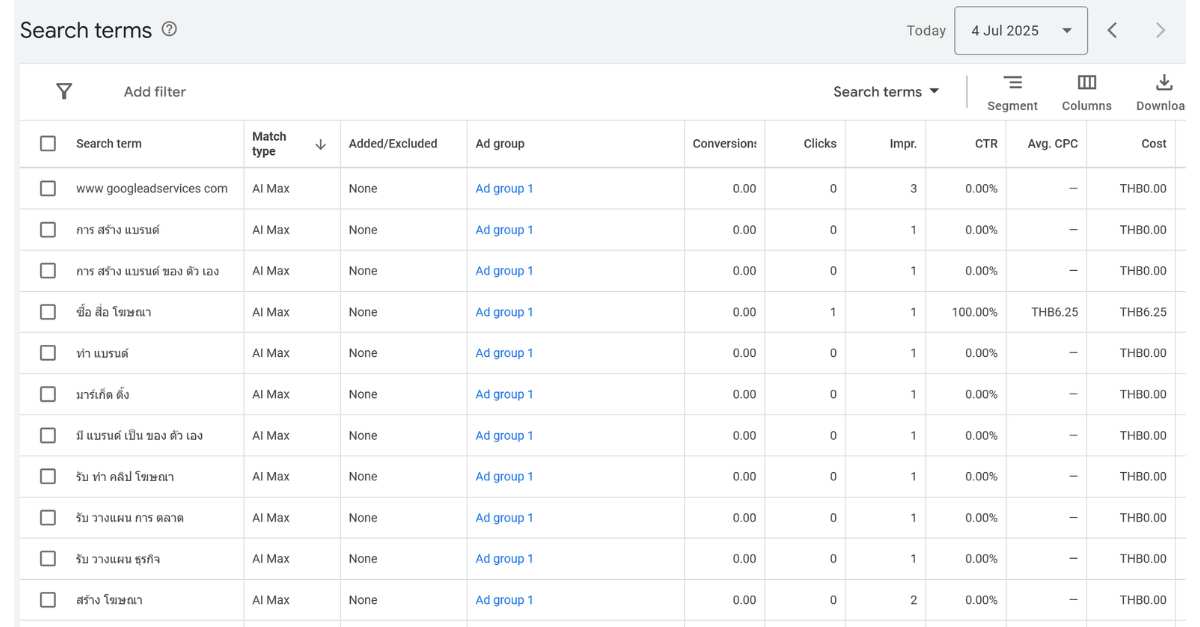Open Ad group 1 link in first row
This screenshot has height=627, width=1200.
[504, 189]
